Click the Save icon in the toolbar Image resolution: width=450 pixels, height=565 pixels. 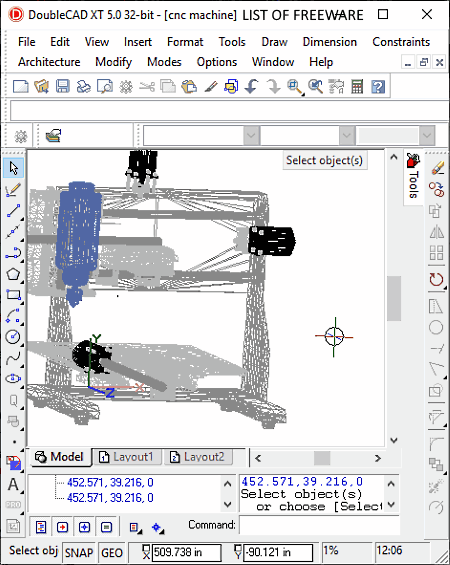[62, 86]
